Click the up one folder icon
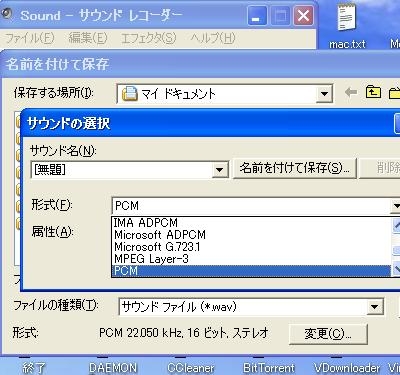Image resolution: width=400 pixels, height=375 pixels. click(x=373, y=92)
